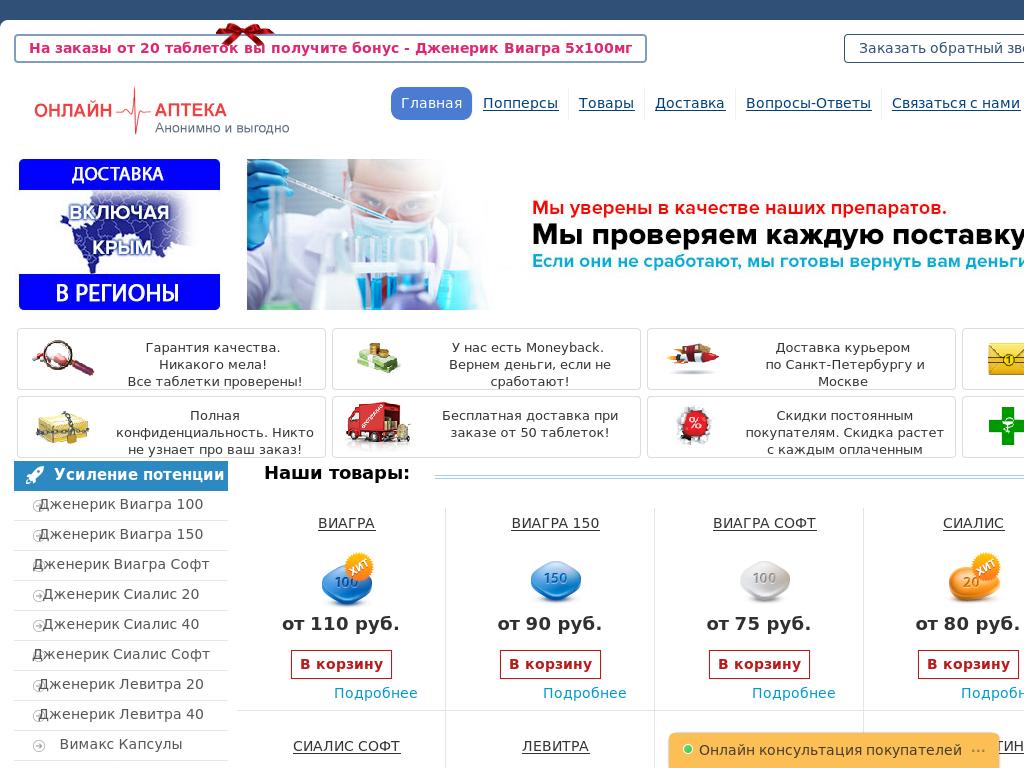
Task: Click the green status dot in consultation bar
Action: click(688, 748)
